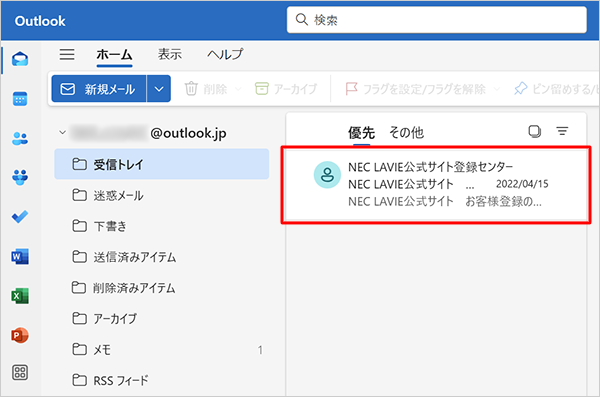Click the sender avatar on NEC LAVIE email

point(328,175)
